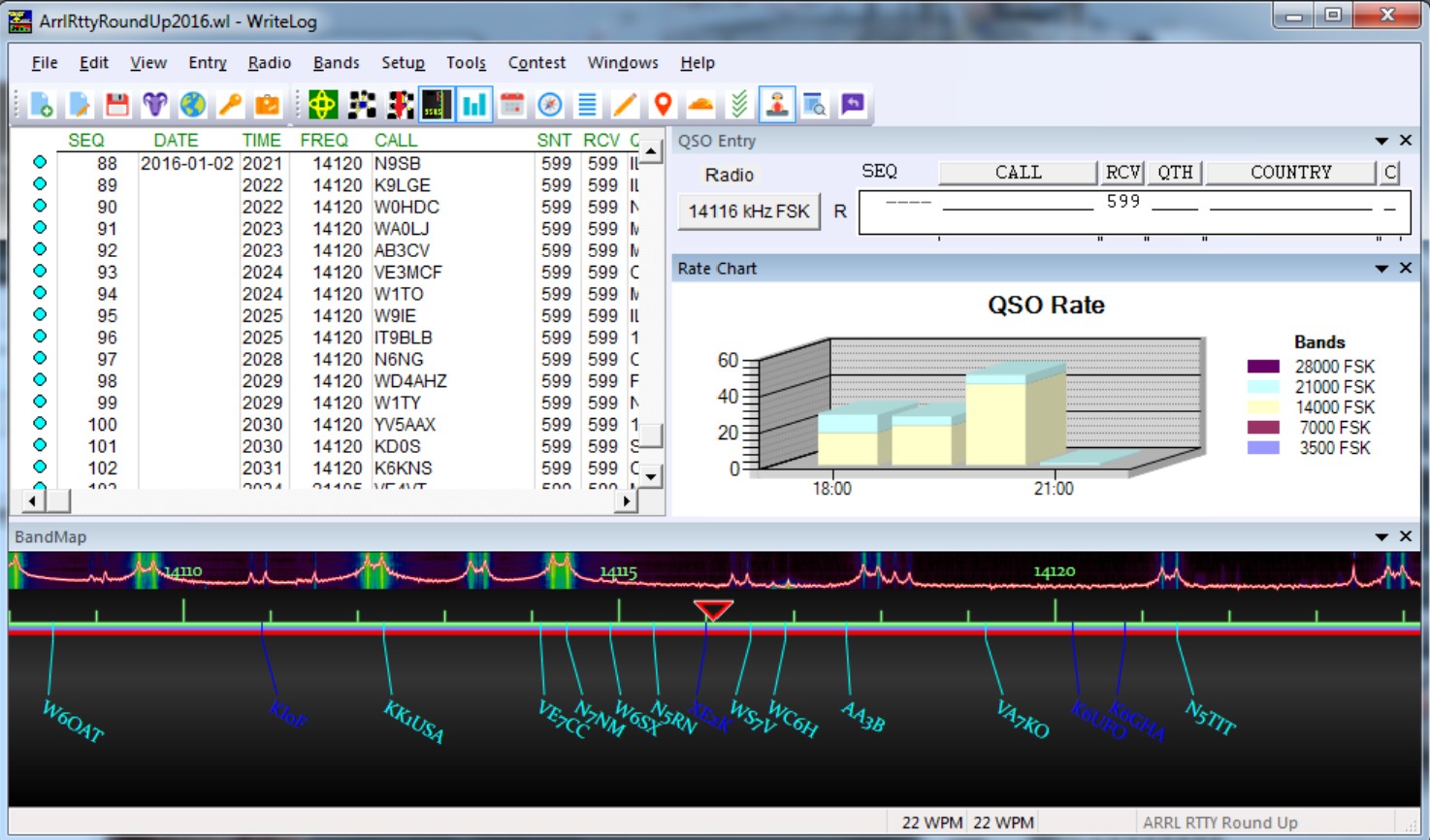Screen dimensions: 1430x840
Task: Click the globe toolbar icon
Action: click(x=192, y=105)
